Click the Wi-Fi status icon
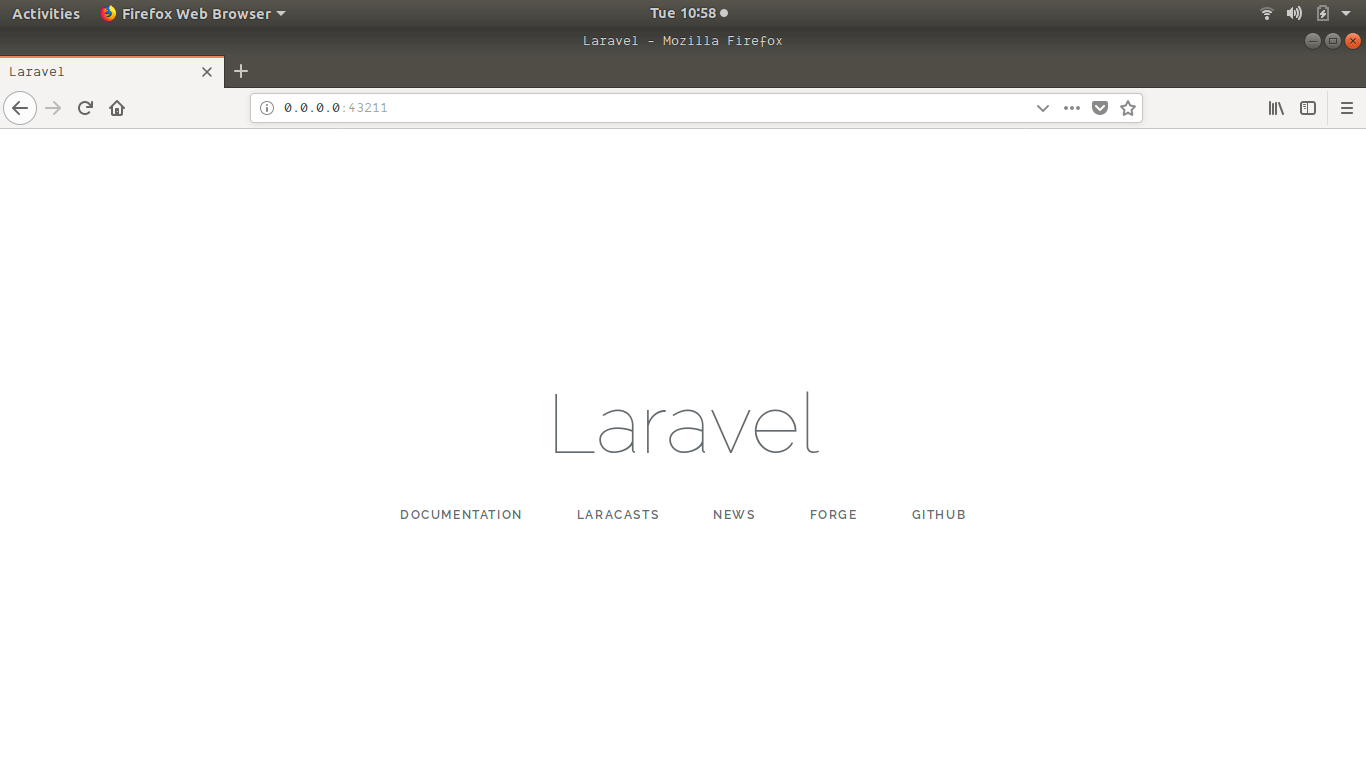 1267,14
